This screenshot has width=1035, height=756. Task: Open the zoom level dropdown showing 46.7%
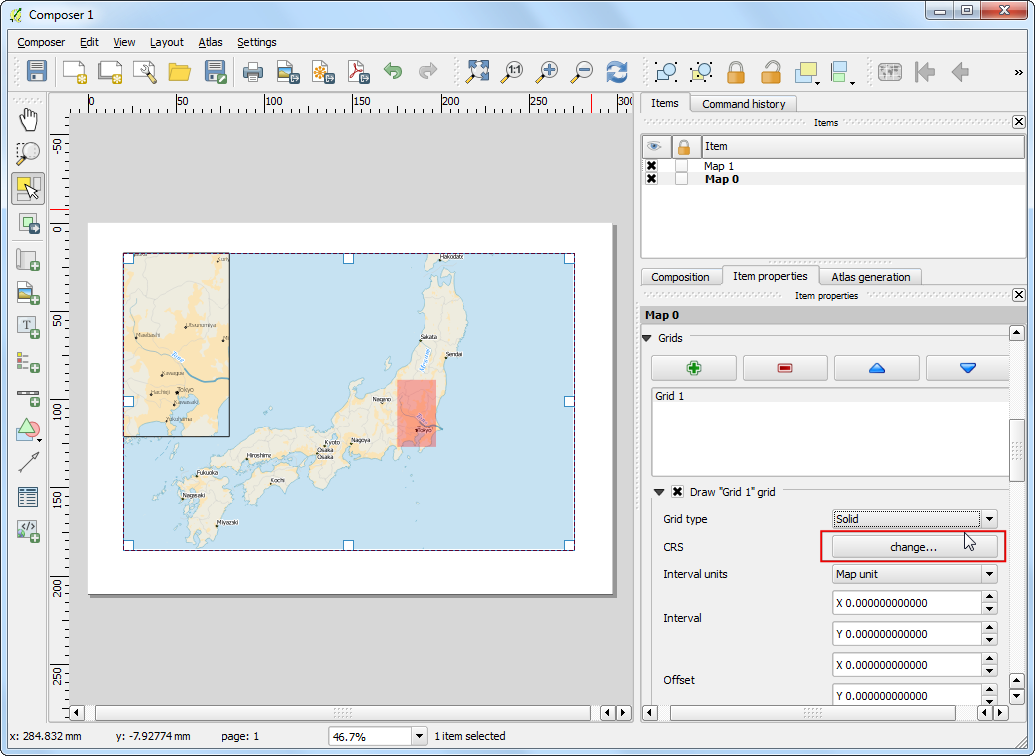[x=419, y=736]
